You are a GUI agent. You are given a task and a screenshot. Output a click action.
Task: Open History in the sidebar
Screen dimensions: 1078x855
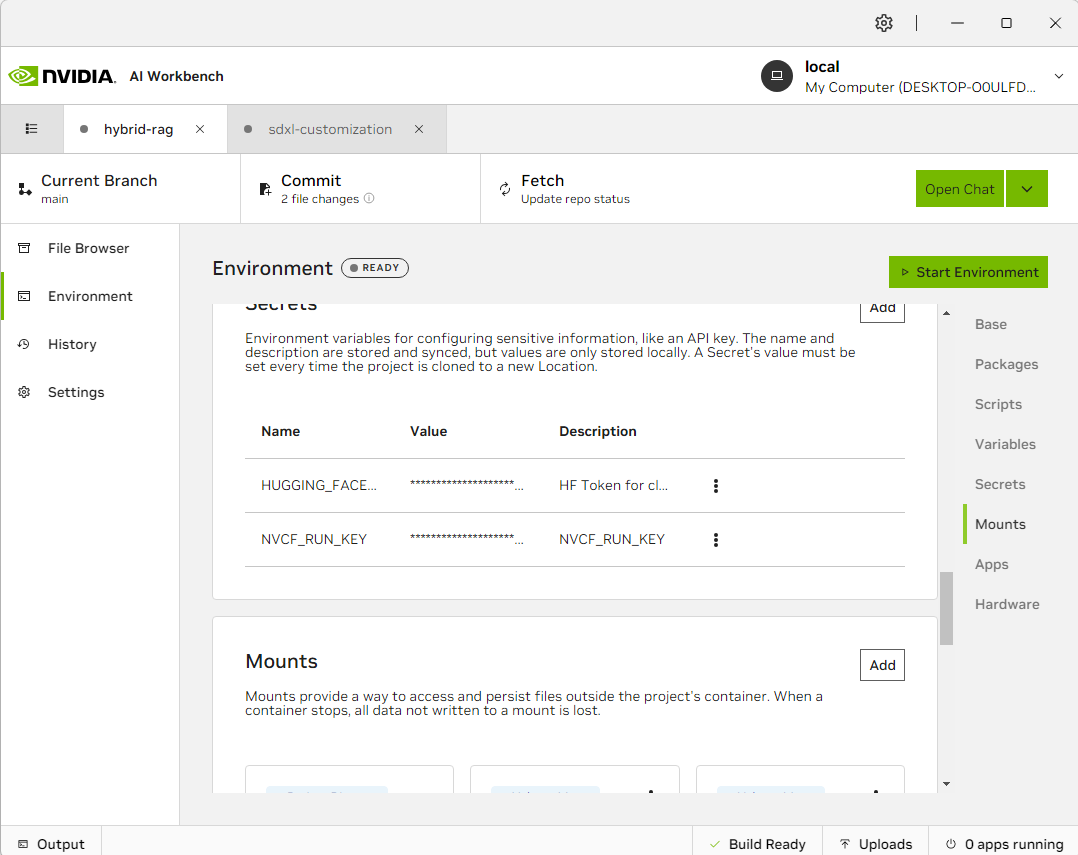click(x=72, y=344)
